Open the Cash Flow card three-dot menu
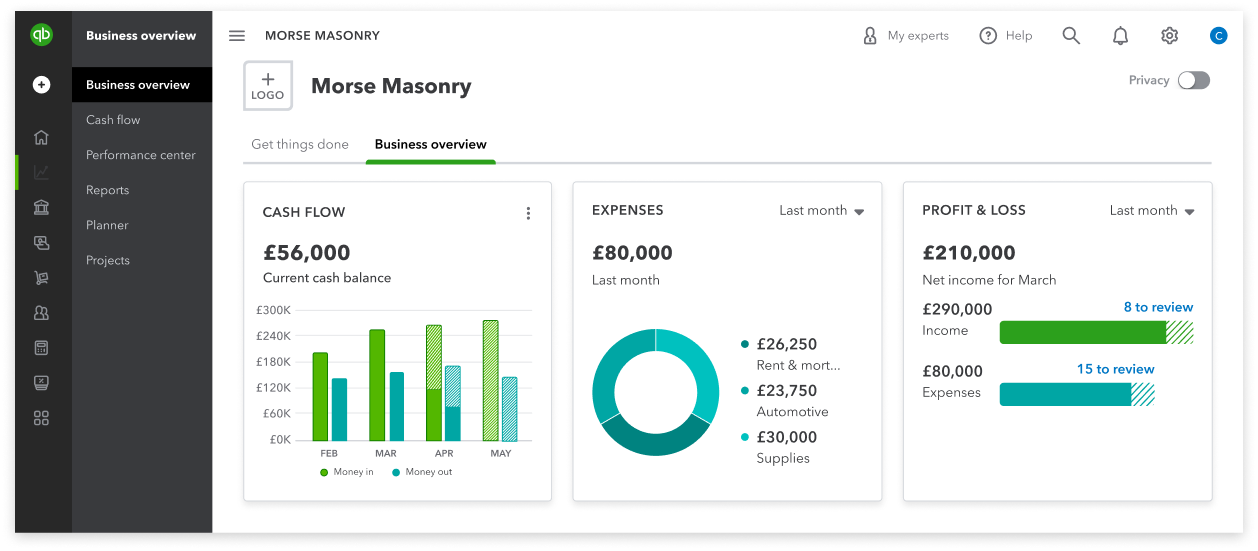Viewport: 1258px width, 551px height. pyautogui.click(x=528, y=213)
